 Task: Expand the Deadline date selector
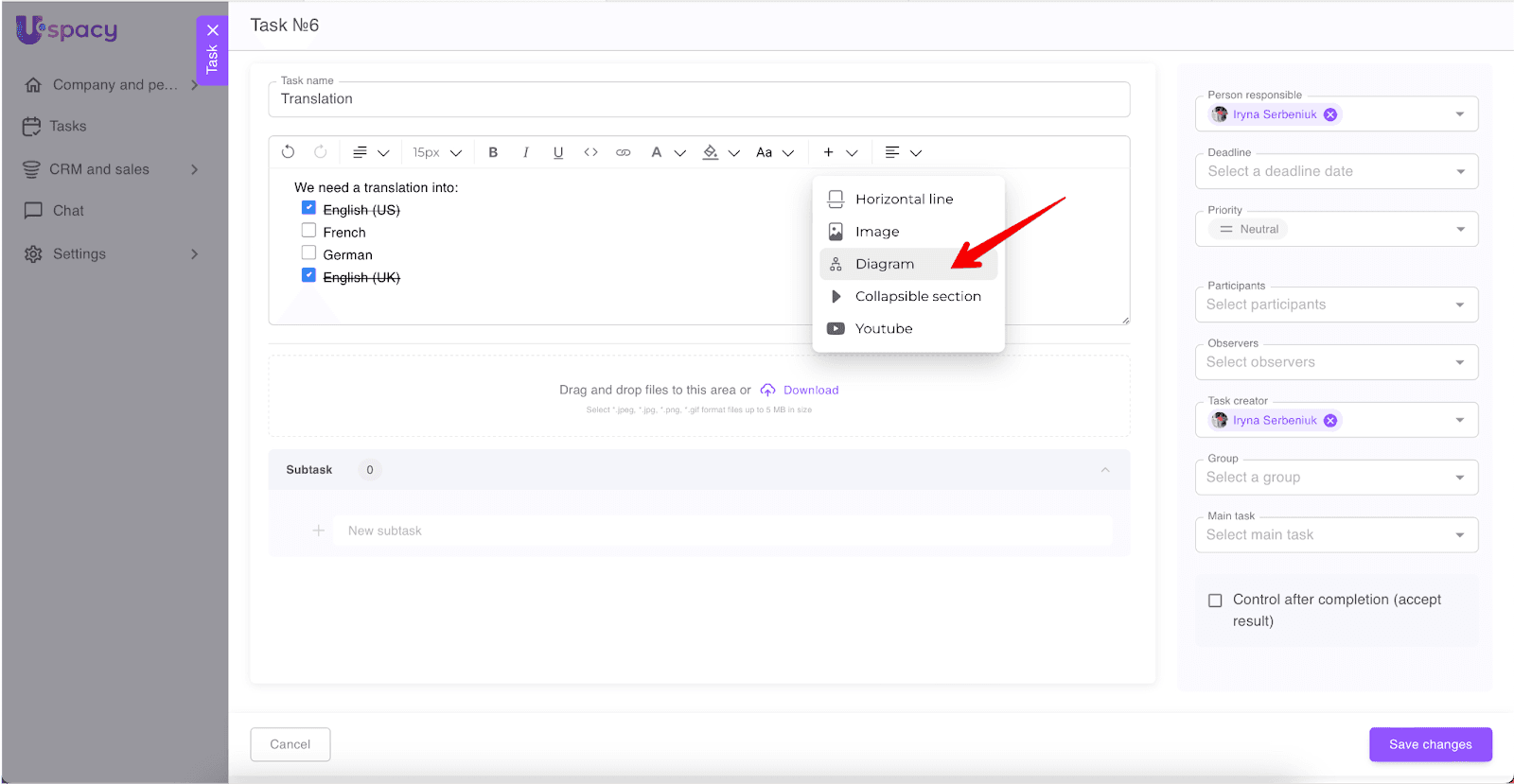pyautogui.click(x=1336, y=171)
